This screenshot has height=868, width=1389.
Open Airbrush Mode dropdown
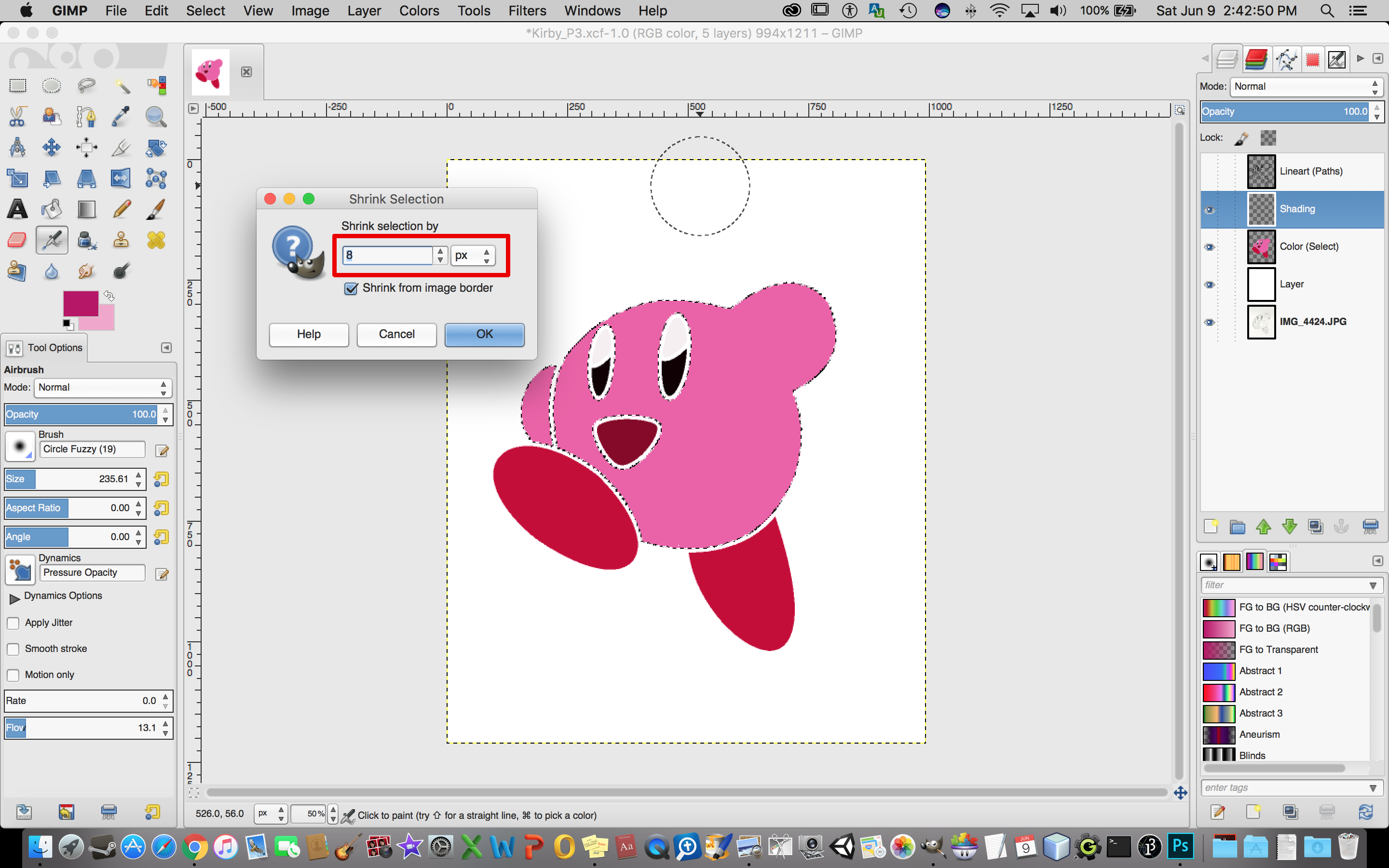(103, 388)
